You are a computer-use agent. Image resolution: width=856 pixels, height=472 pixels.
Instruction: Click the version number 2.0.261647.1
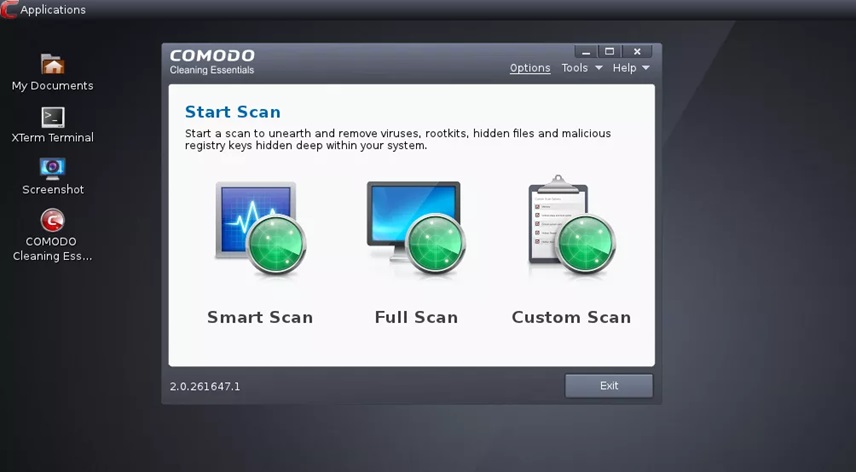[x=205, y=386]
